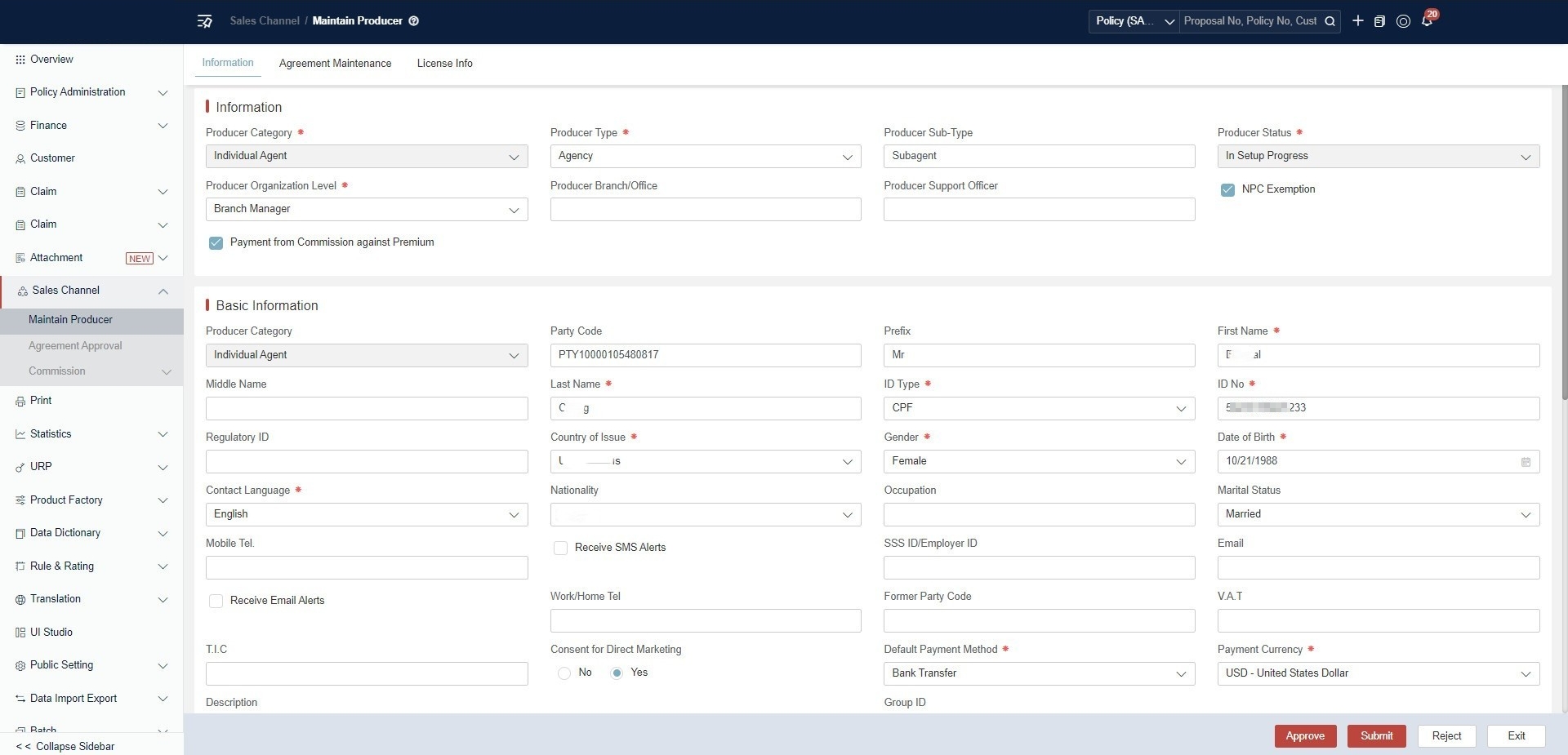Click the vertical page scrollbar

click(x=1564, y=243)
